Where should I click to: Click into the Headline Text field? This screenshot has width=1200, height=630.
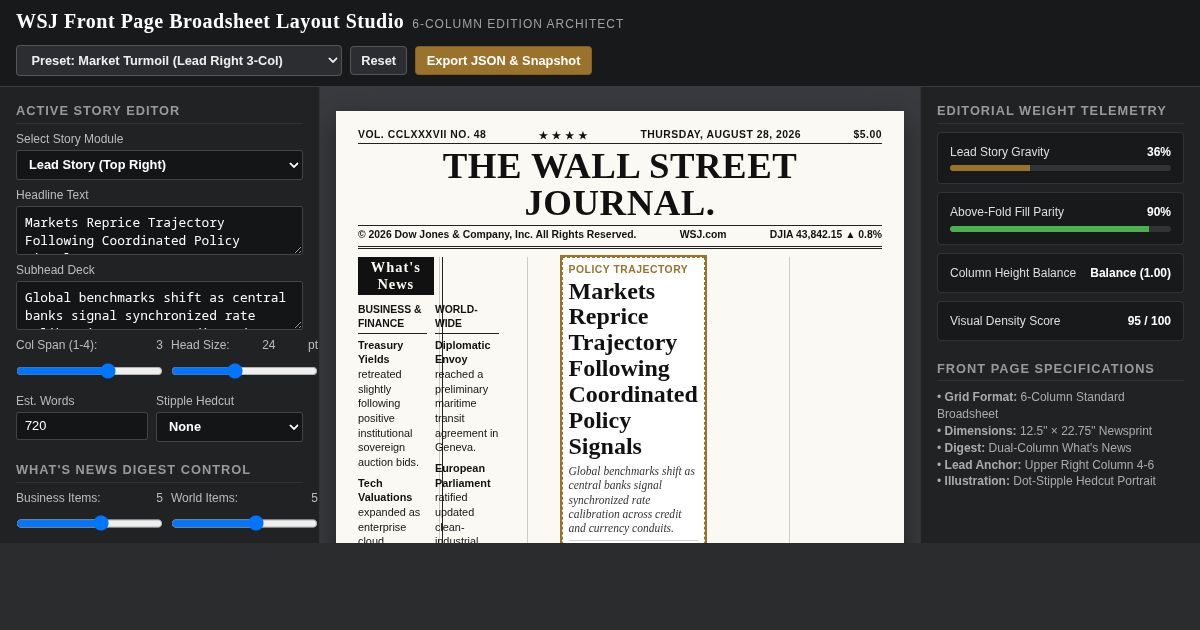pos(159,230)
